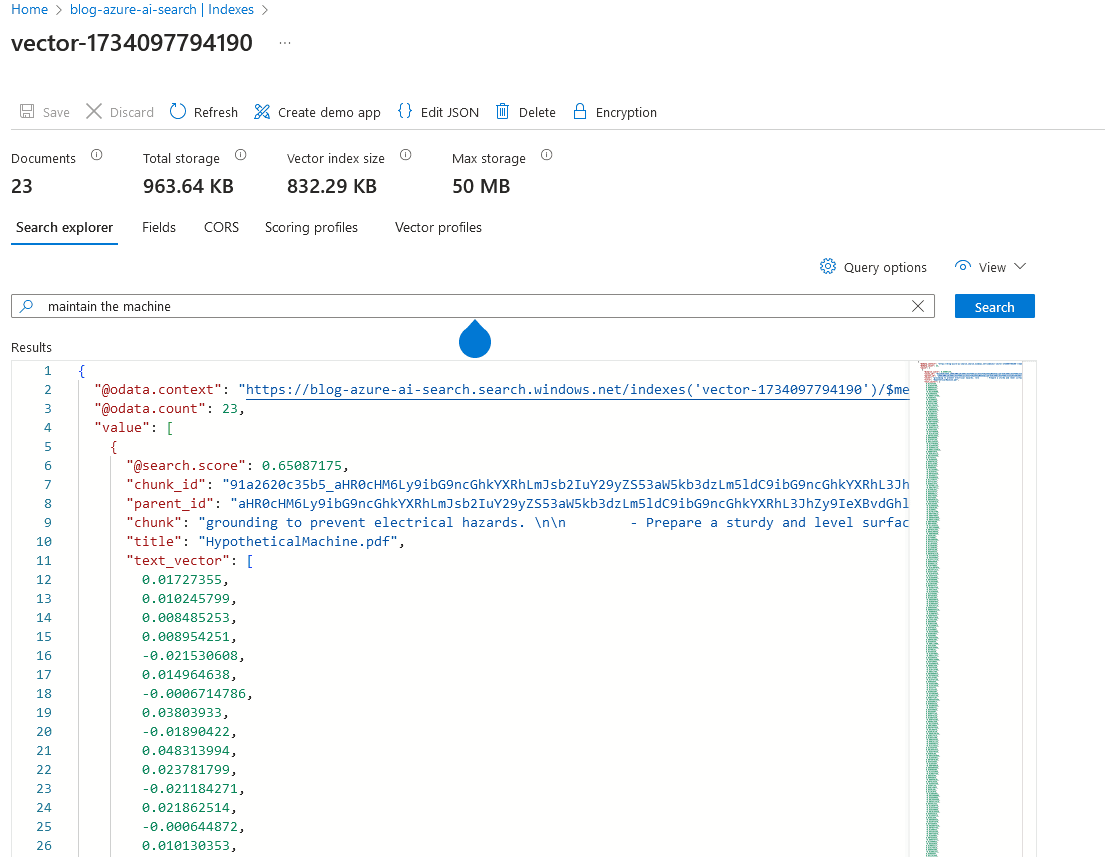Click the blue teardrop selection handle
This screenshot has width=1105, height=857.
(x=474, y=339)
